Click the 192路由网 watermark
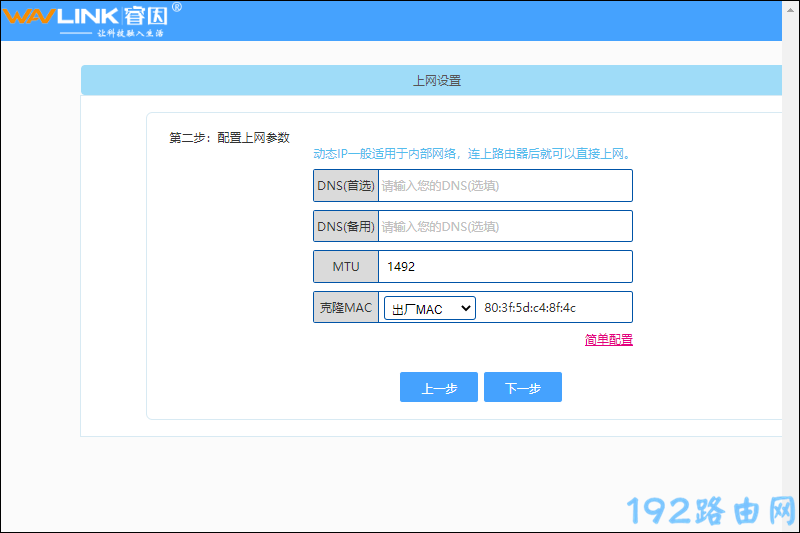Viewport: 800px width, 533px height. click(x=711, y=510)
